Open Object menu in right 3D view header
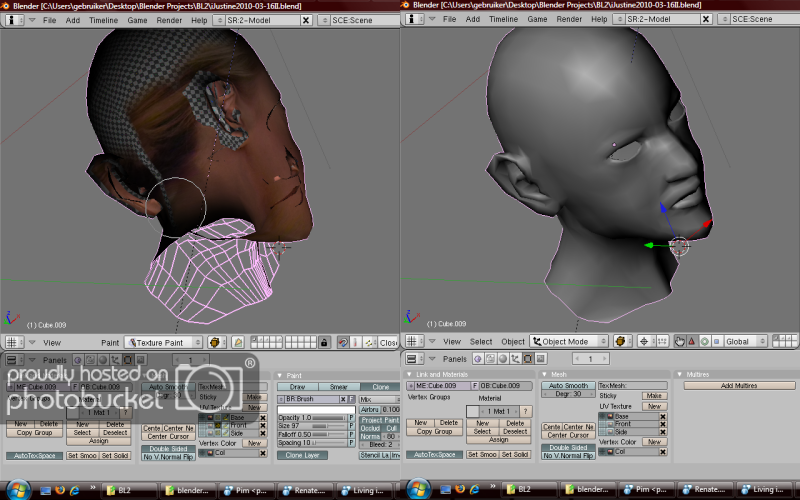Screen dimensions: 800x500 tap(513, 341)
